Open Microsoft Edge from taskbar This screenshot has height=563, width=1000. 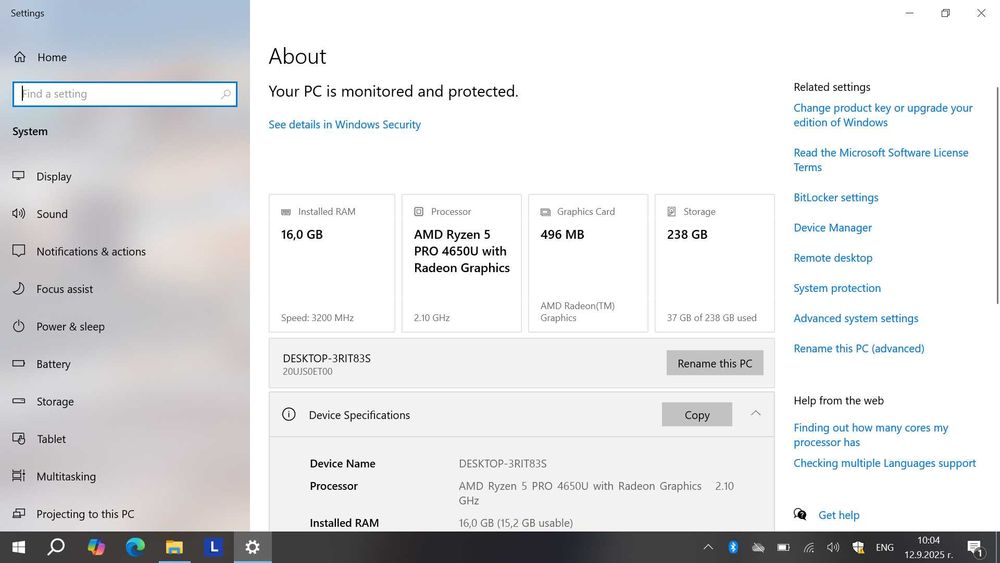(x=135, y=547)
